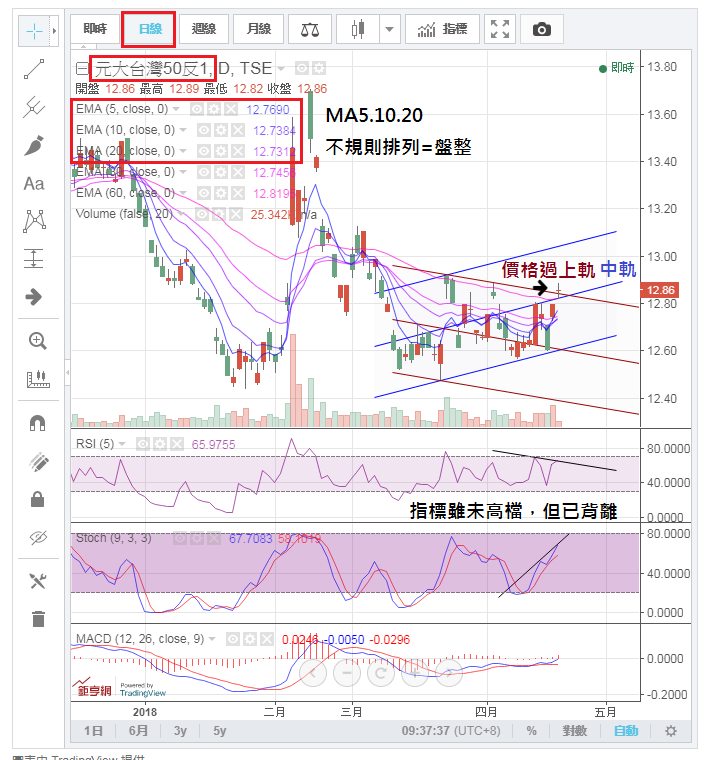This screenshot has height=760, width=712.
Task: Expand the symbol title TSE dropdown
Action: 281,68
